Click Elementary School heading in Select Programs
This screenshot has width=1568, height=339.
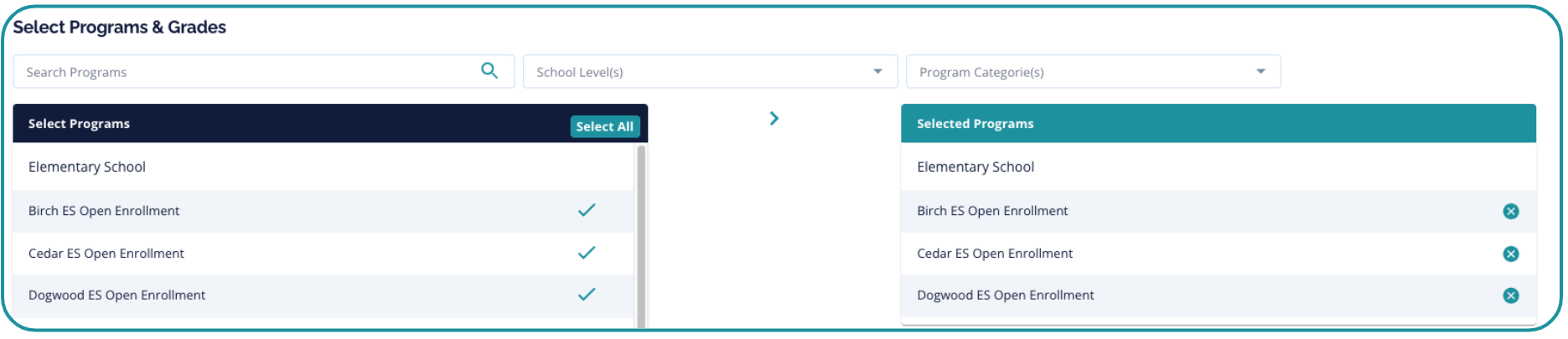click(x=87, y=167)
